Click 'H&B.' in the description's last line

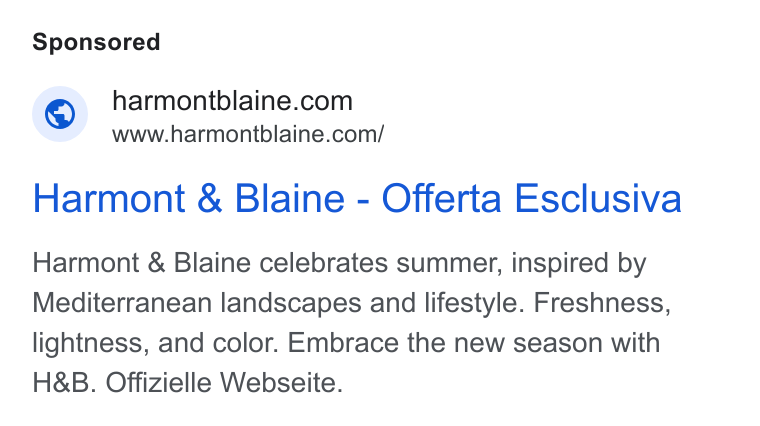click(64, 382)
